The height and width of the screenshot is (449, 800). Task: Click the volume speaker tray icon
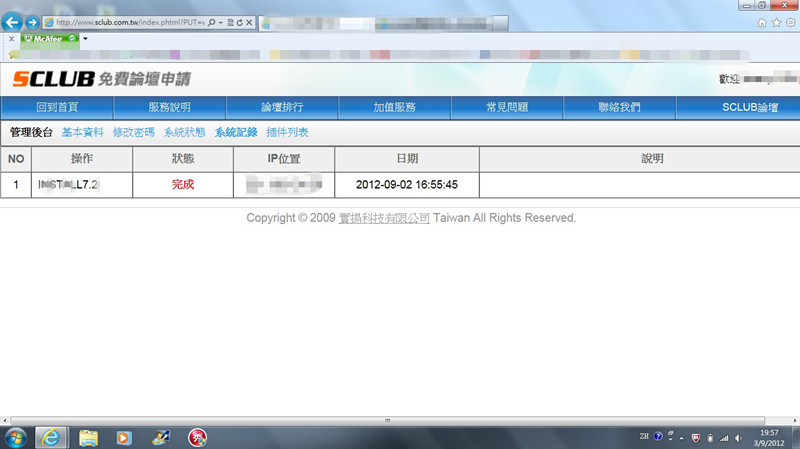click(738, 438)
